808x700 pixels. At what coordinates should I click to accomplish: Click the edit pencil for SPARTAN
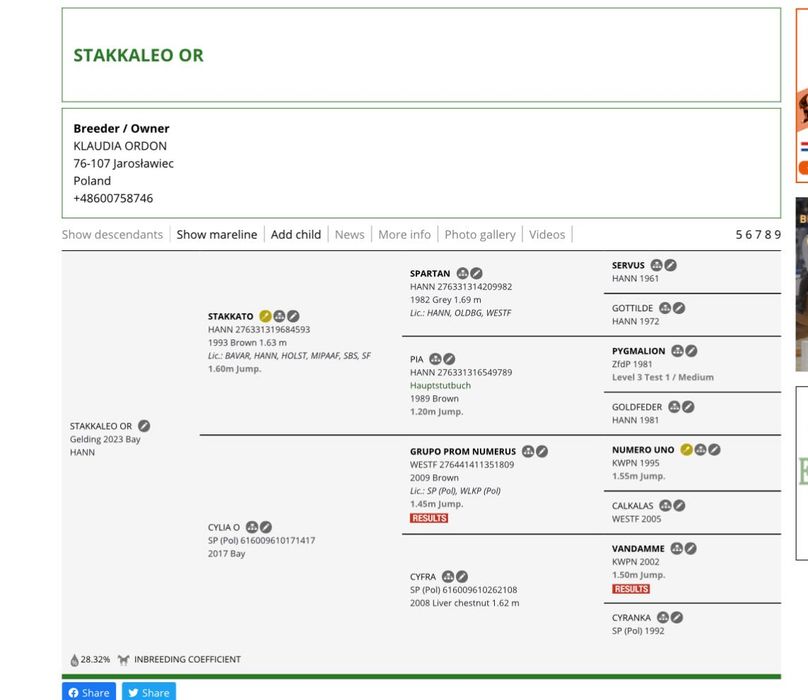coord(477,273)
